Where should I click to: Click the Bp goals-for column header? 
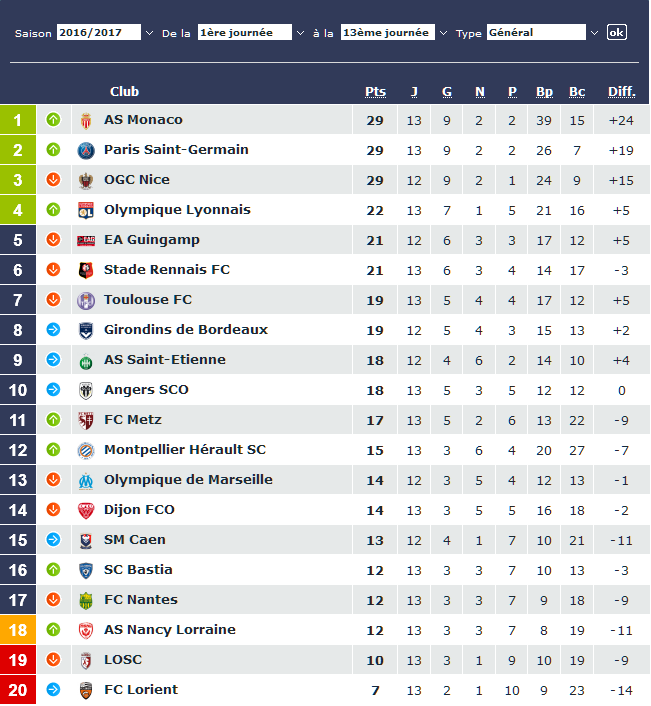point(544,91)
